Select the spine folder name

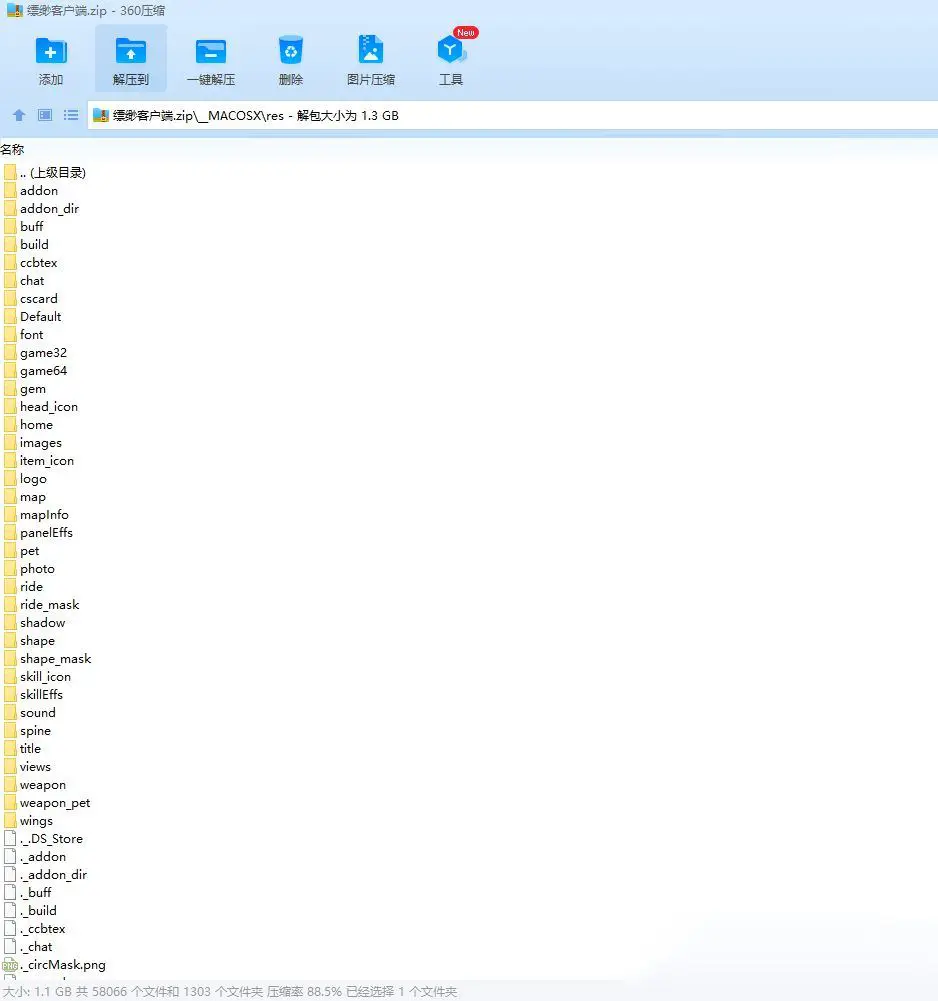pyautogui.click(x=35, y=731)
